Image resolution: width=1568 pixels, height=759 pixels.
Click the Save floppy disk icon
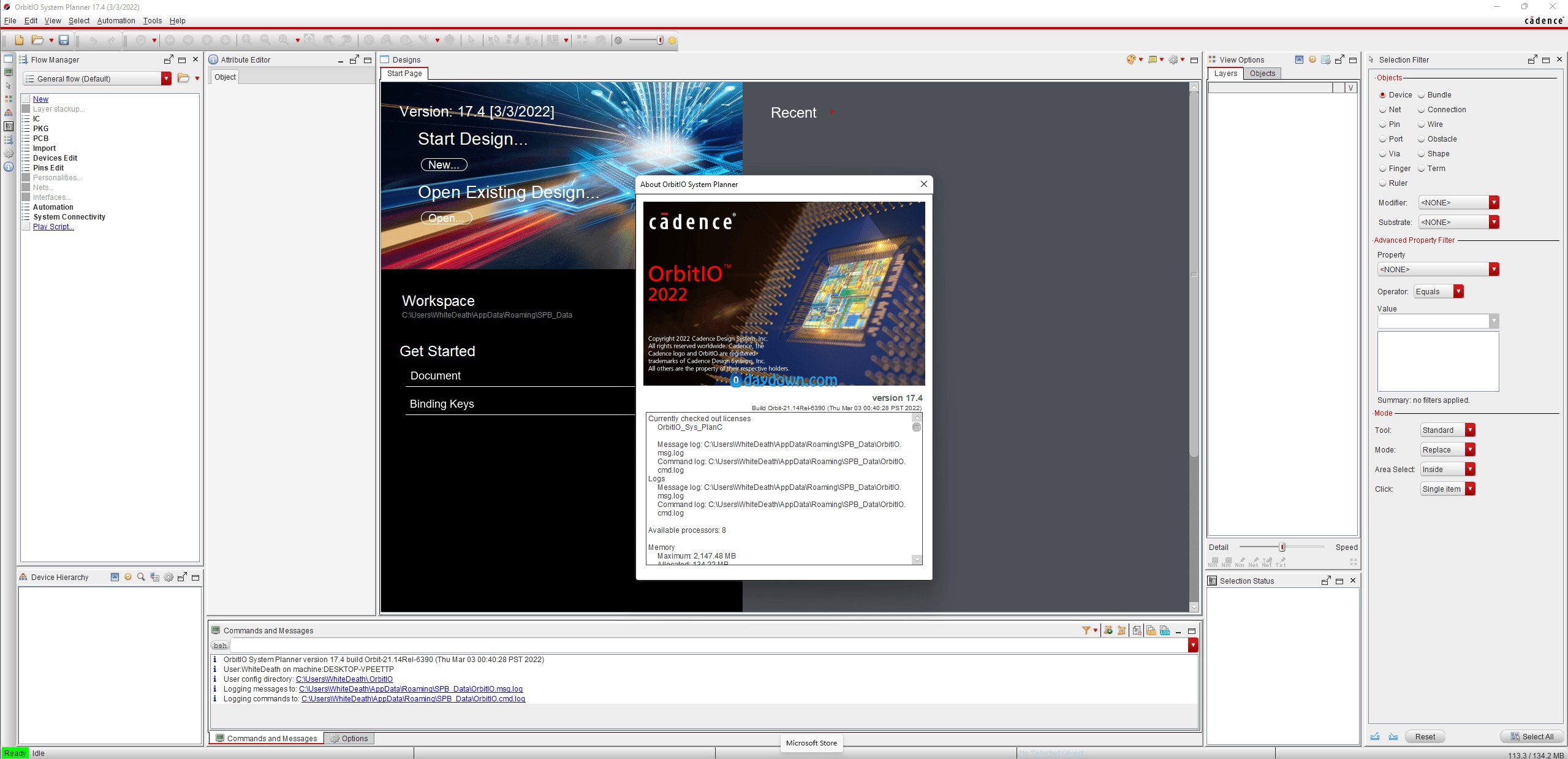click(x=64, y=40)
